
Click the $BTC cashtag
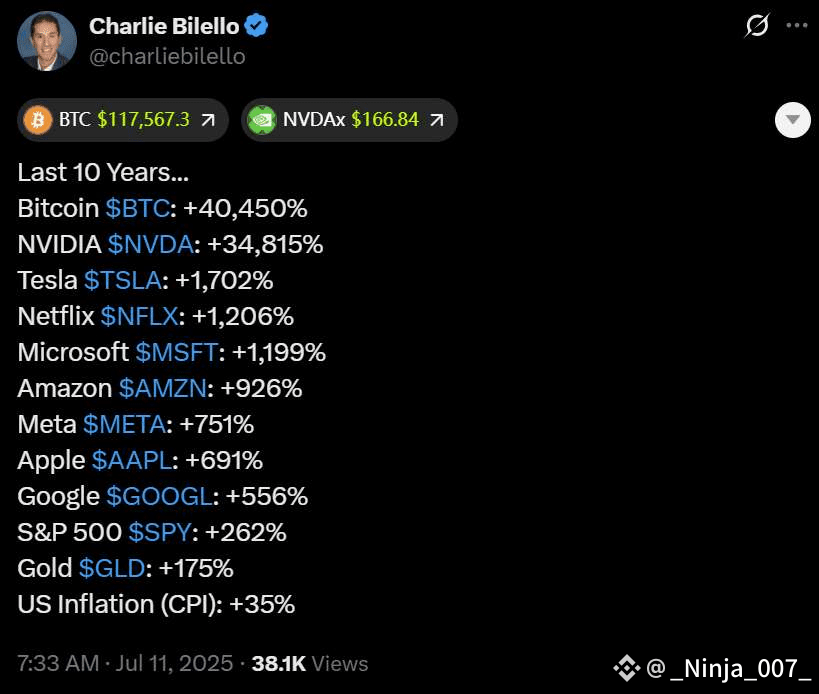click(x=138, y=208)
